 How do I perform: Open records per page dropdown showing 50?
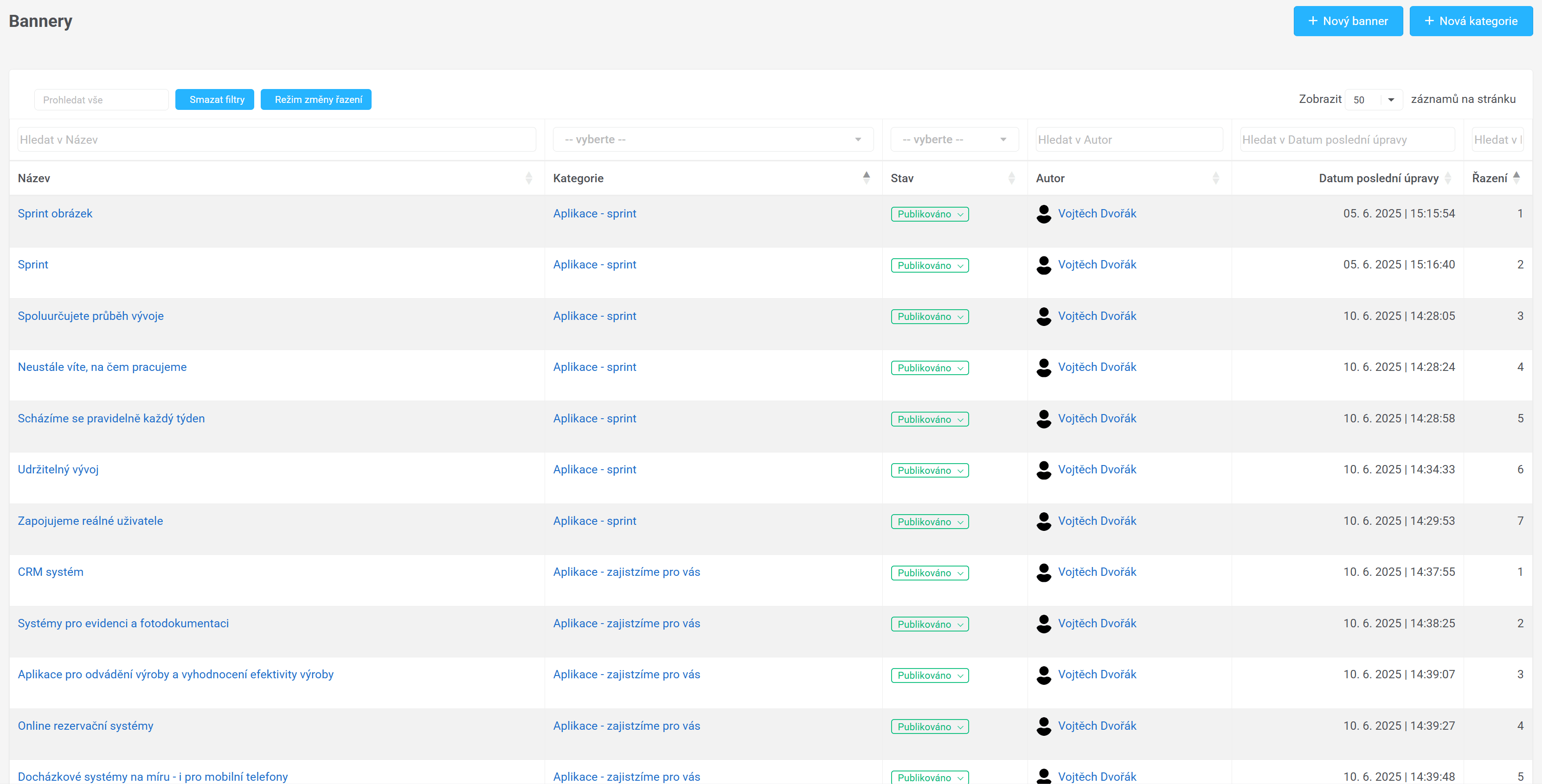coord(1373,100)
